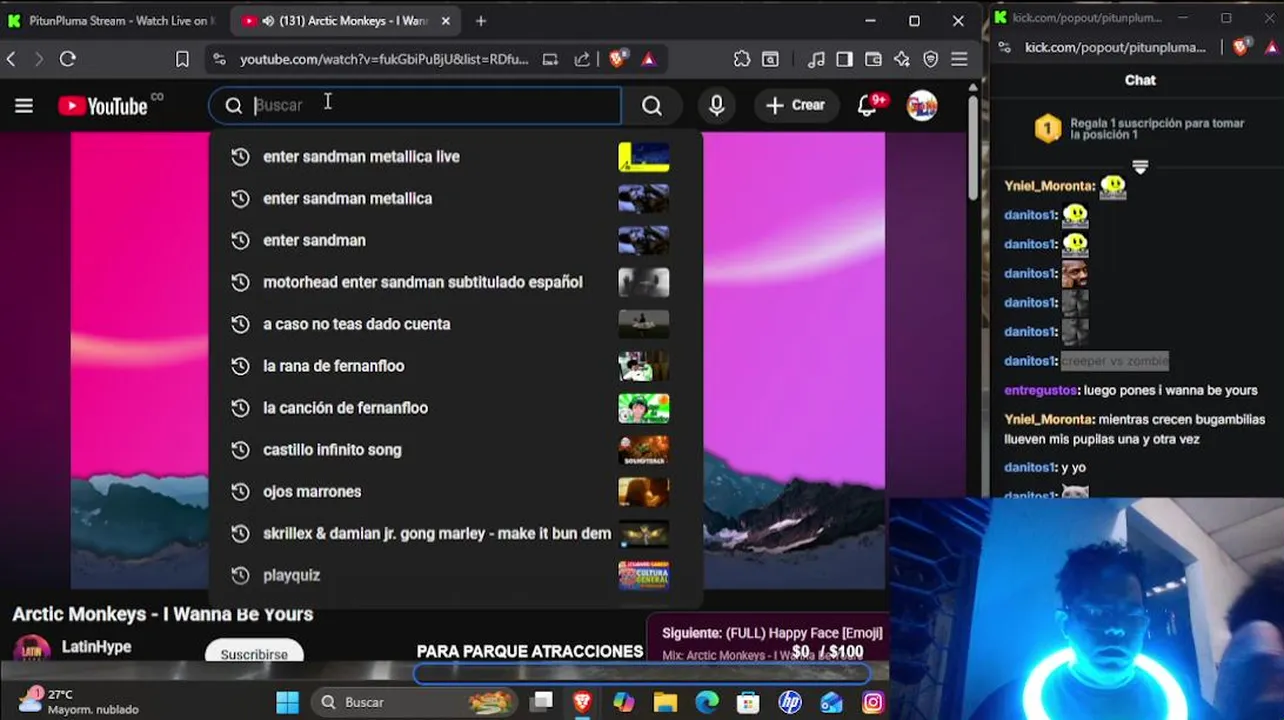The height and width of the screenshot is (720, 1284).
Task: Open Instagram from the taskbar
Action: [x=873, y=703]
